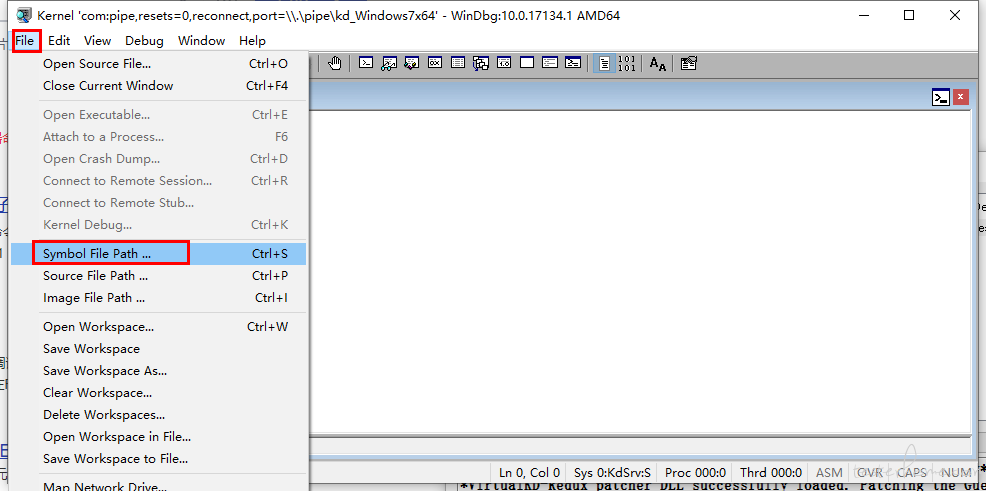Maximize the WinDbg window
986x491 pixels.
909,16
